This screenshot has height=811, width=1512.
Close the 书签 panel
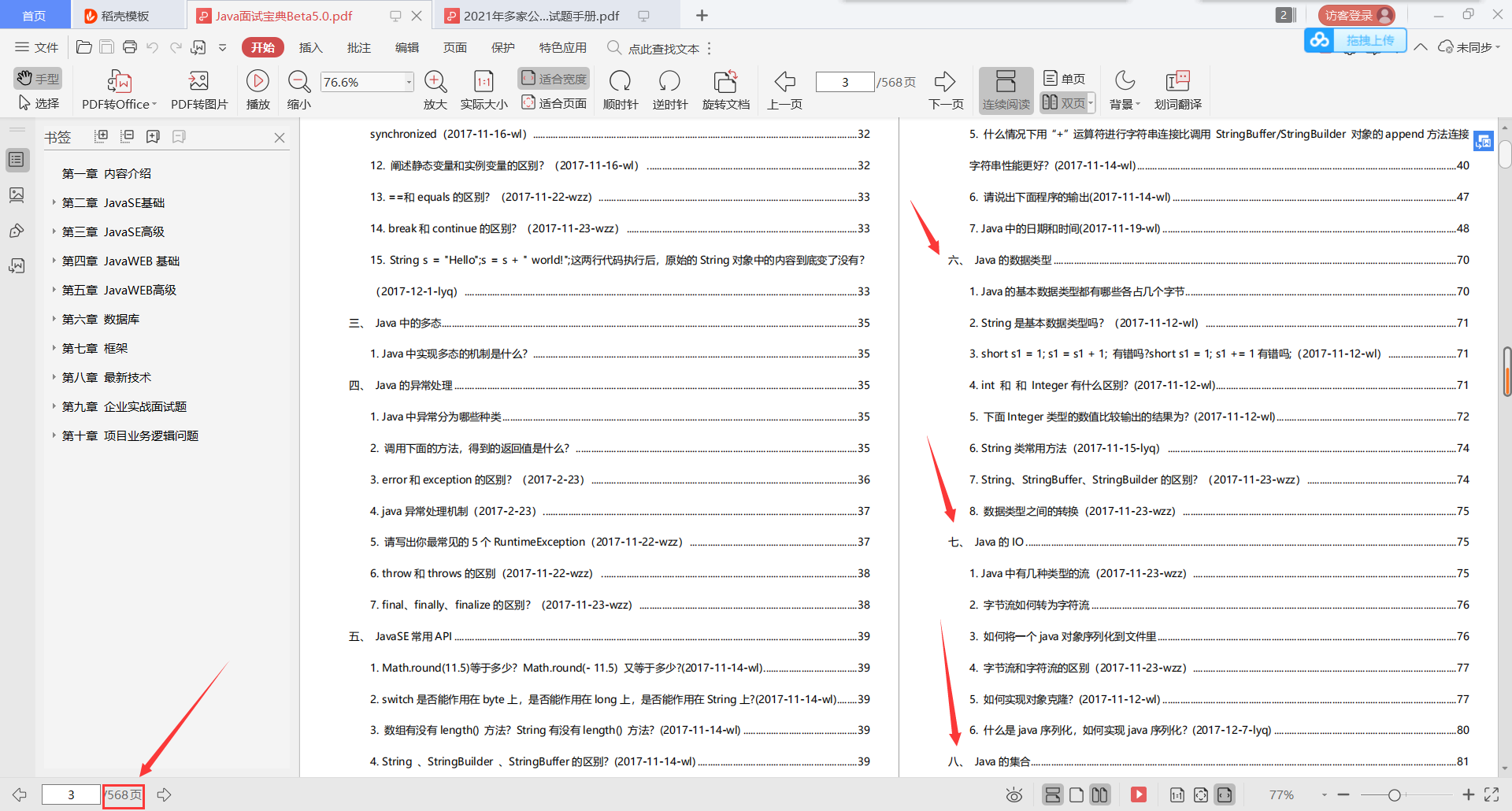pos(280,137)
